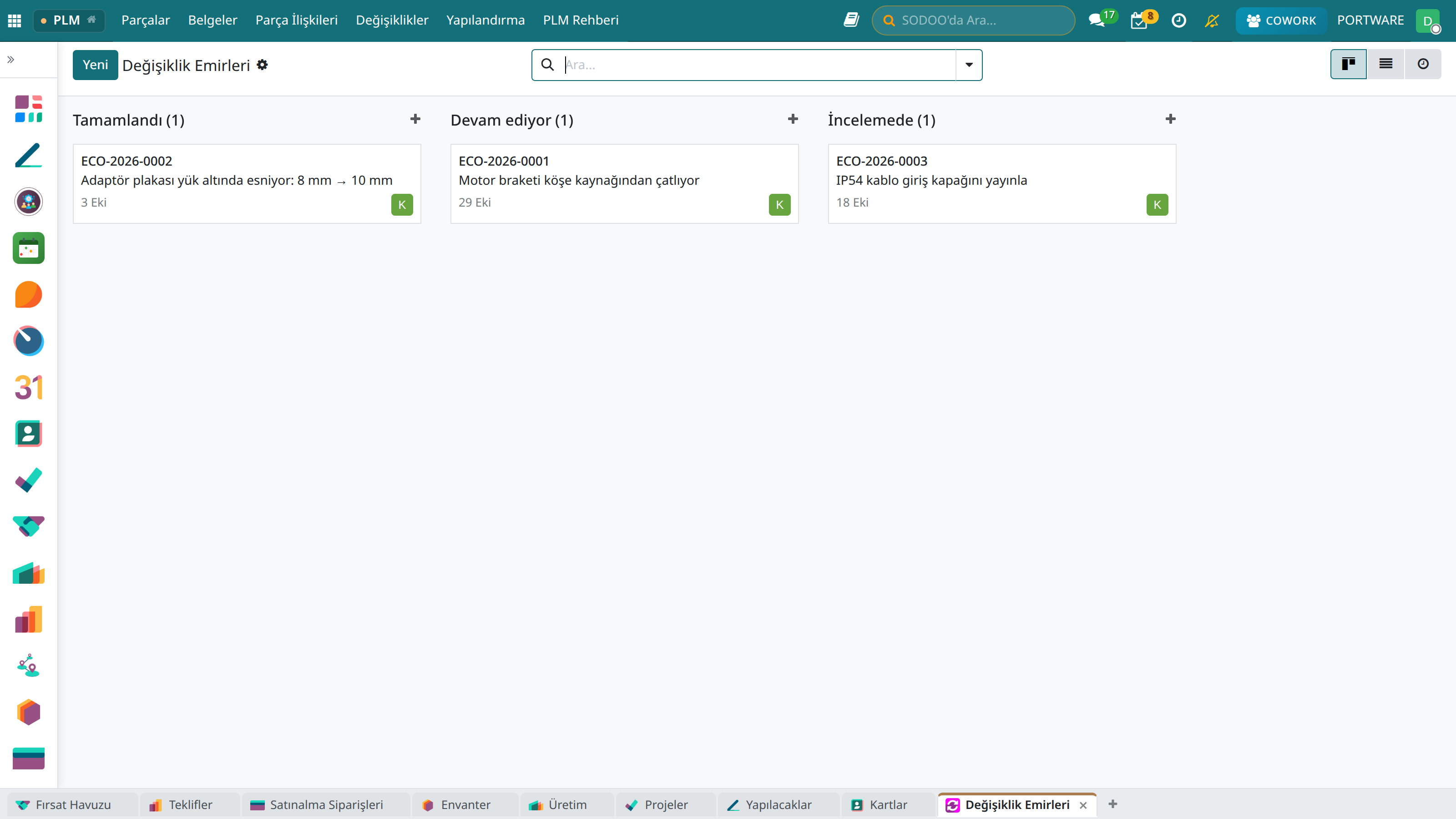Open the book documentation icon
1456x819 pixels.
[851, 20]
